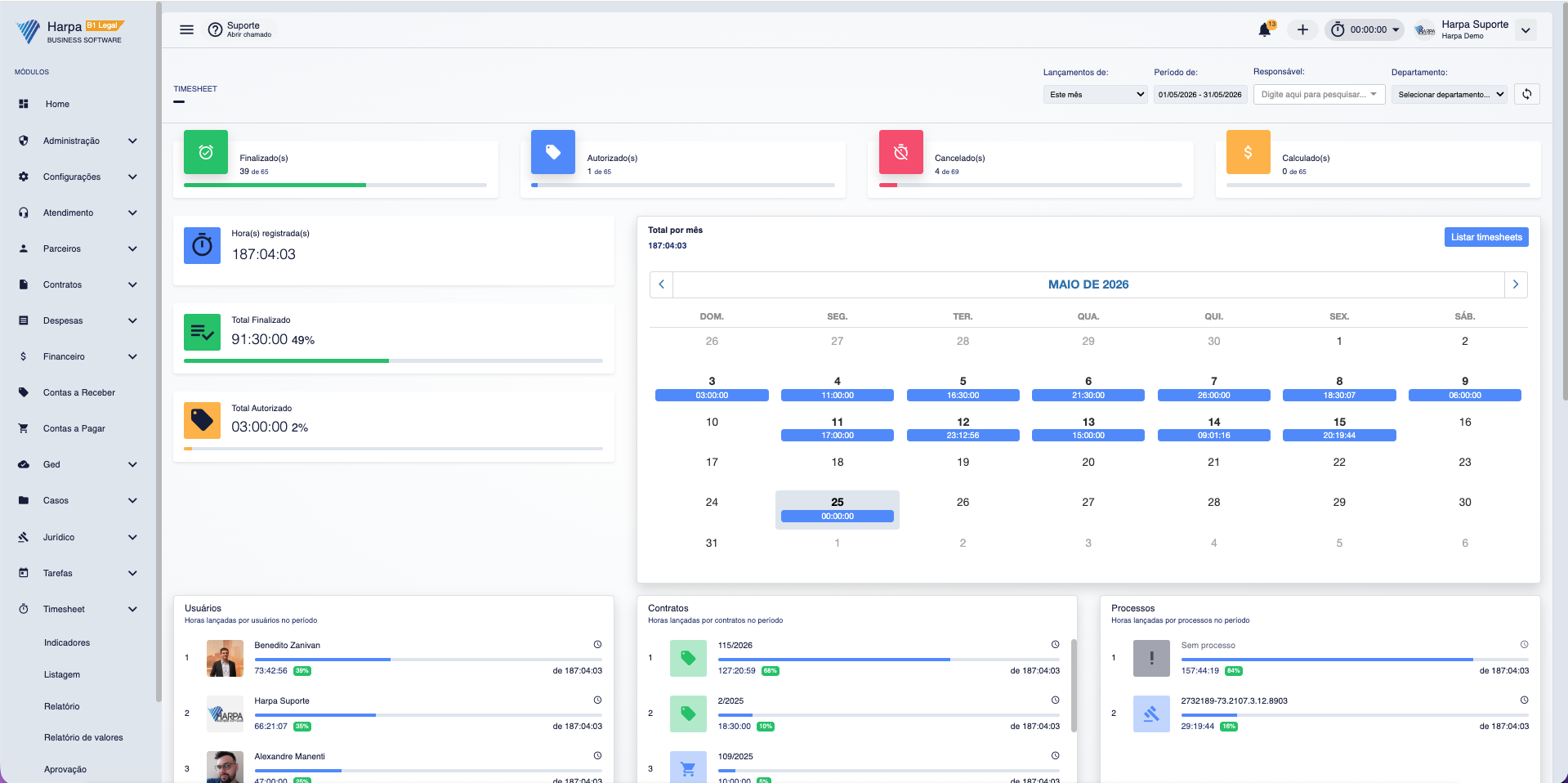Click the plus add icon in header

coord(1302,30)
